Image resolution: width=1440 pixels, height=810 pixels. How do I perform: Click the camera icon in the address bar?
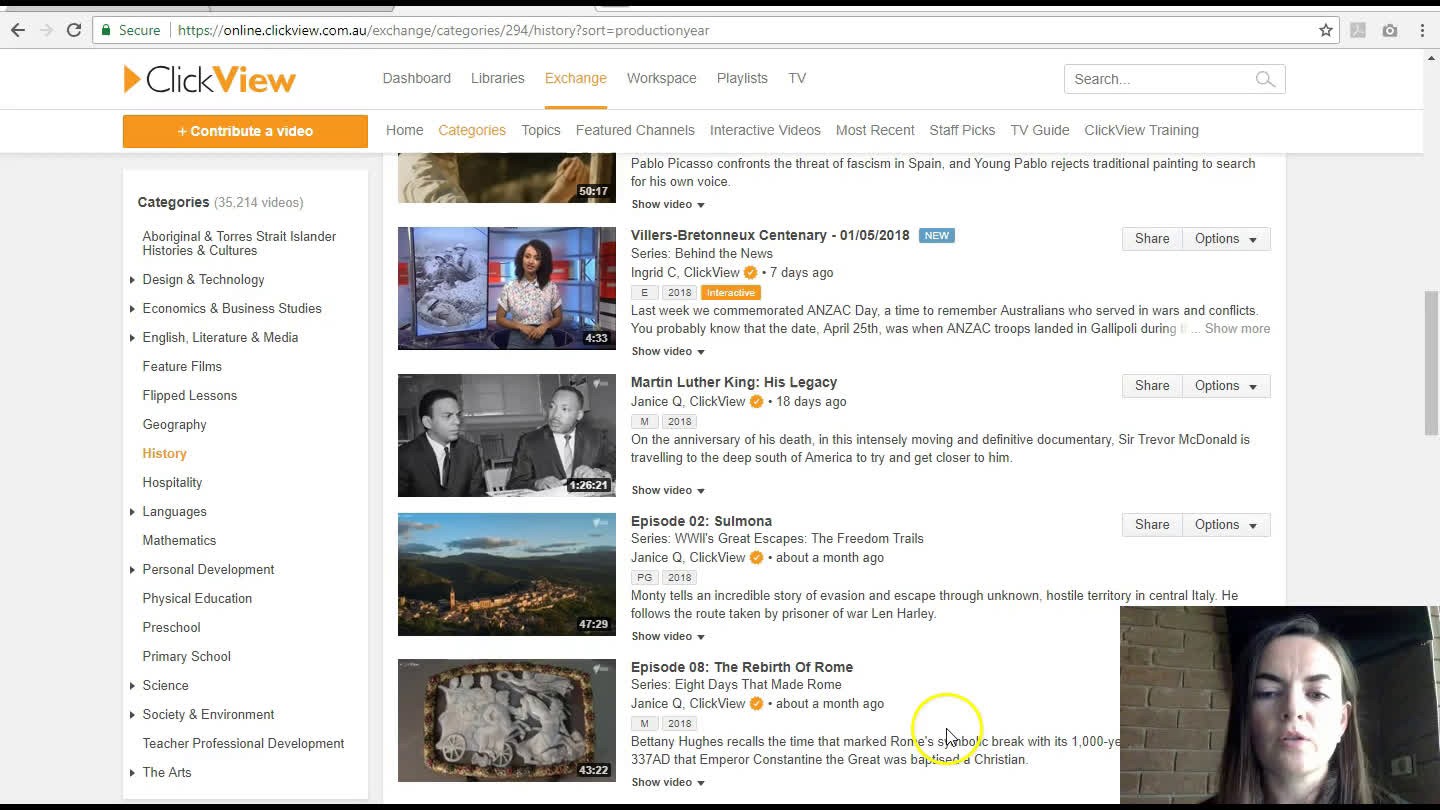pos(1389,31)
